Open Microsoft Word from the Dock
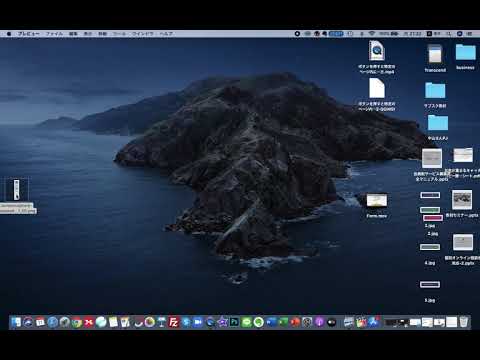480x360 pixels. (271, 322)
